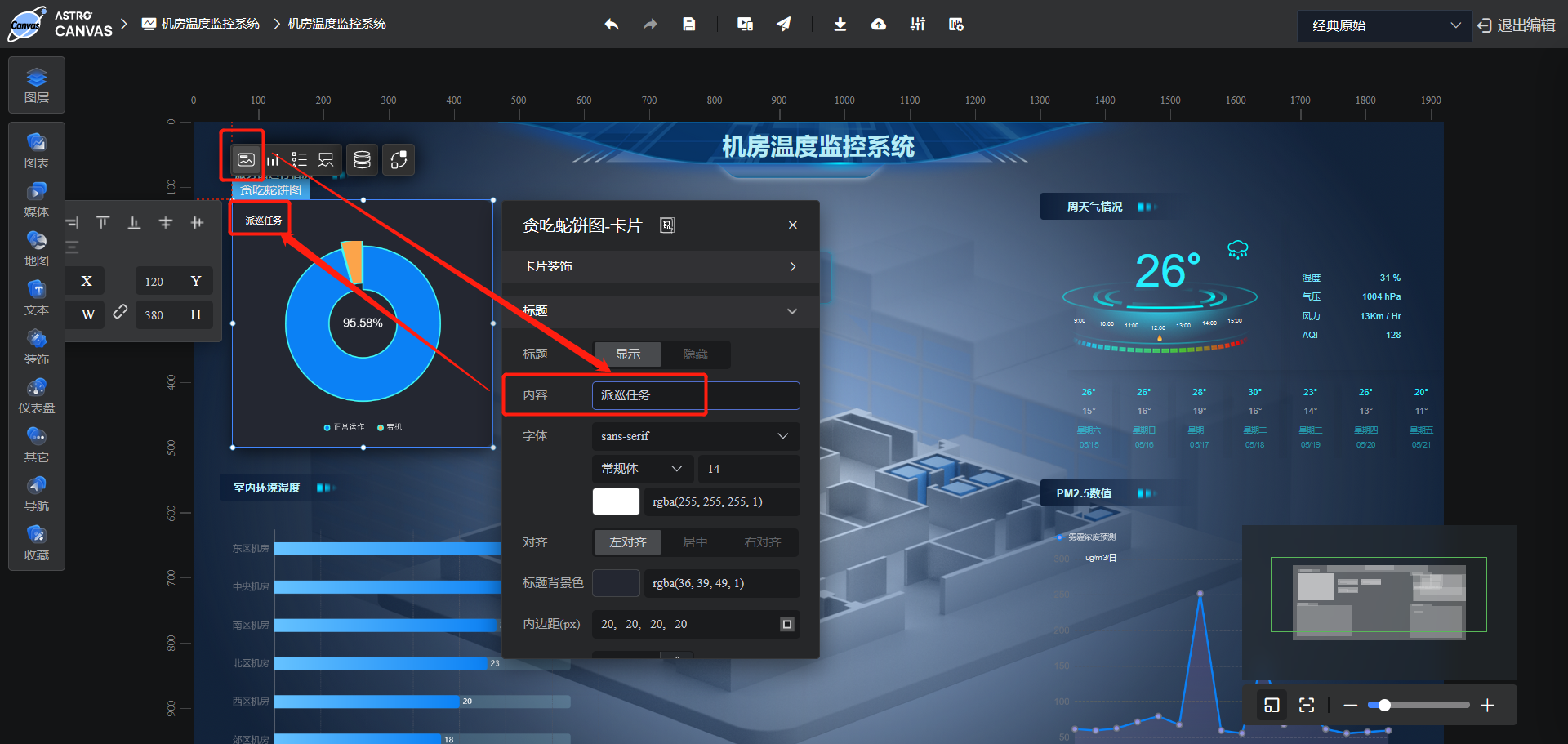Click the white font color swatch

(x=616, y=501)
